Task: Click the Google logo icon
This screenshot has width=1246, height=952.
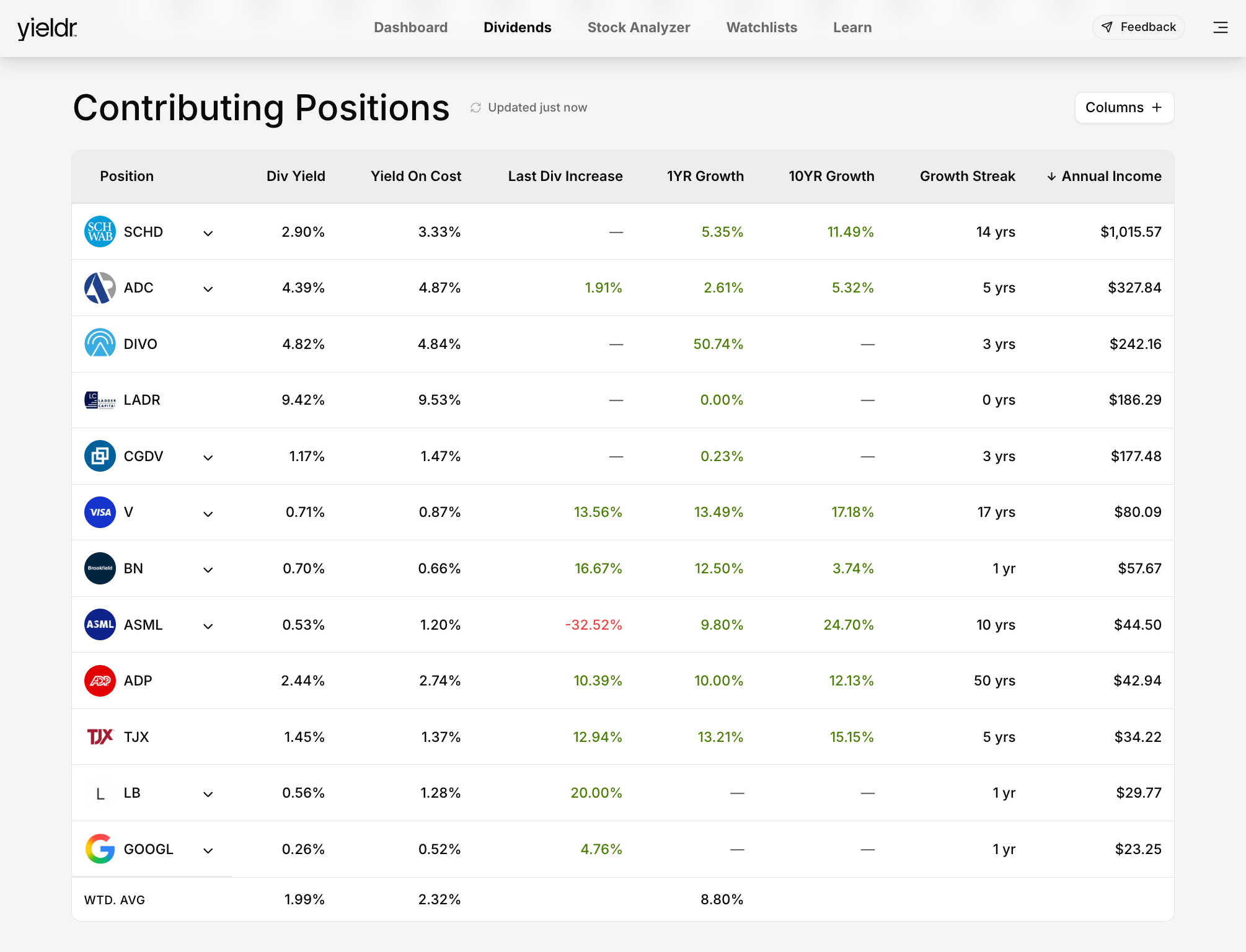Action: (x=100, y=849)
